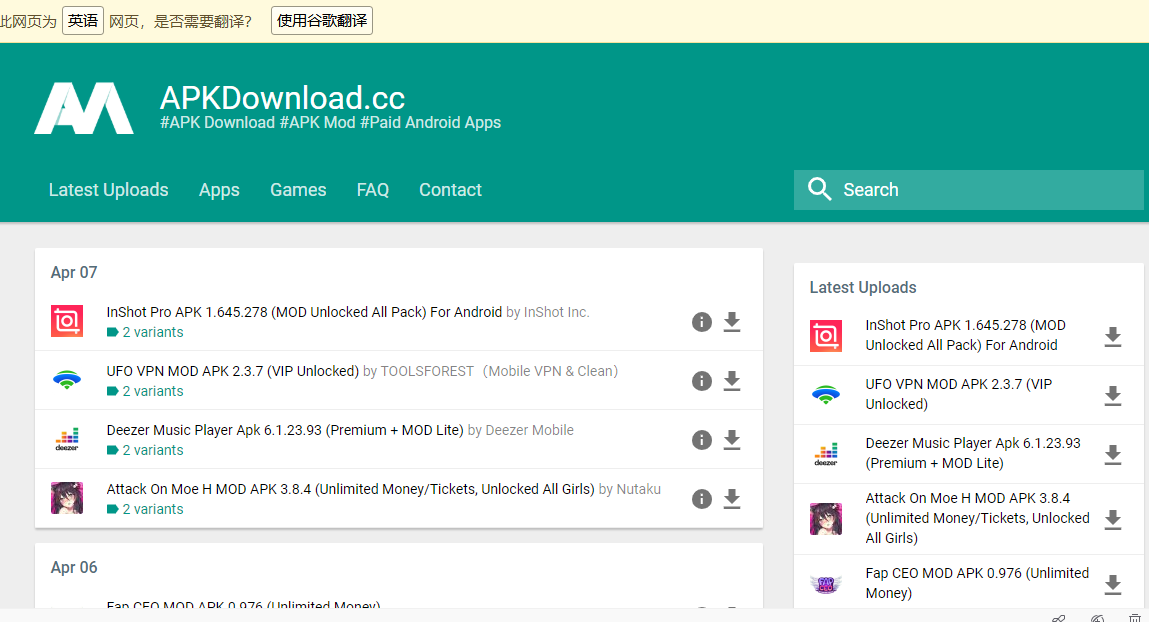Click UFO VPN app icon in main list
The image size is (1149, 622).
67,380
